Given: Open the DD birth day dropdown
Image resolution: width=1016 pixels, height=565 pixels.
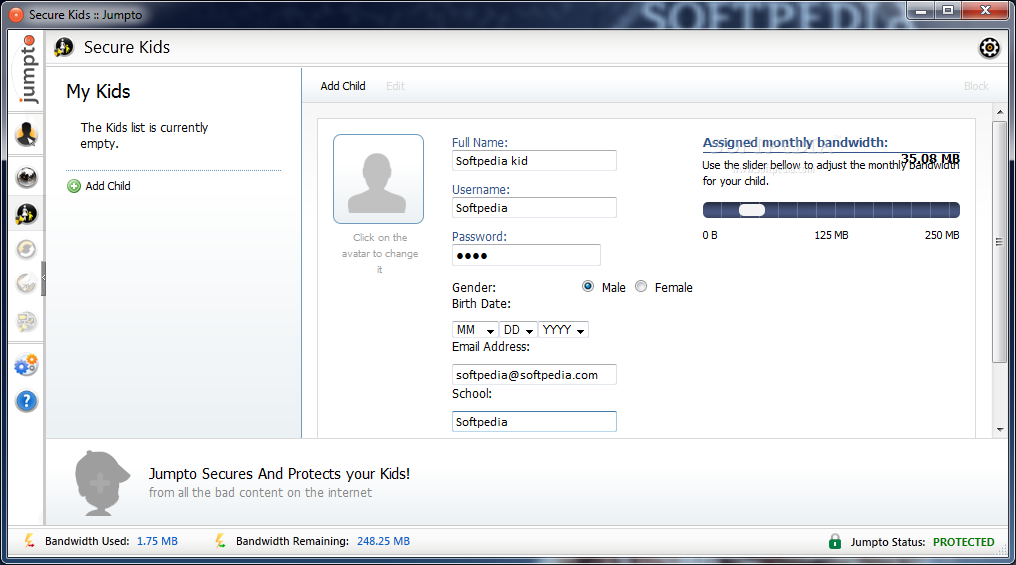Looking at the screenshot, I should coord(518,330).
